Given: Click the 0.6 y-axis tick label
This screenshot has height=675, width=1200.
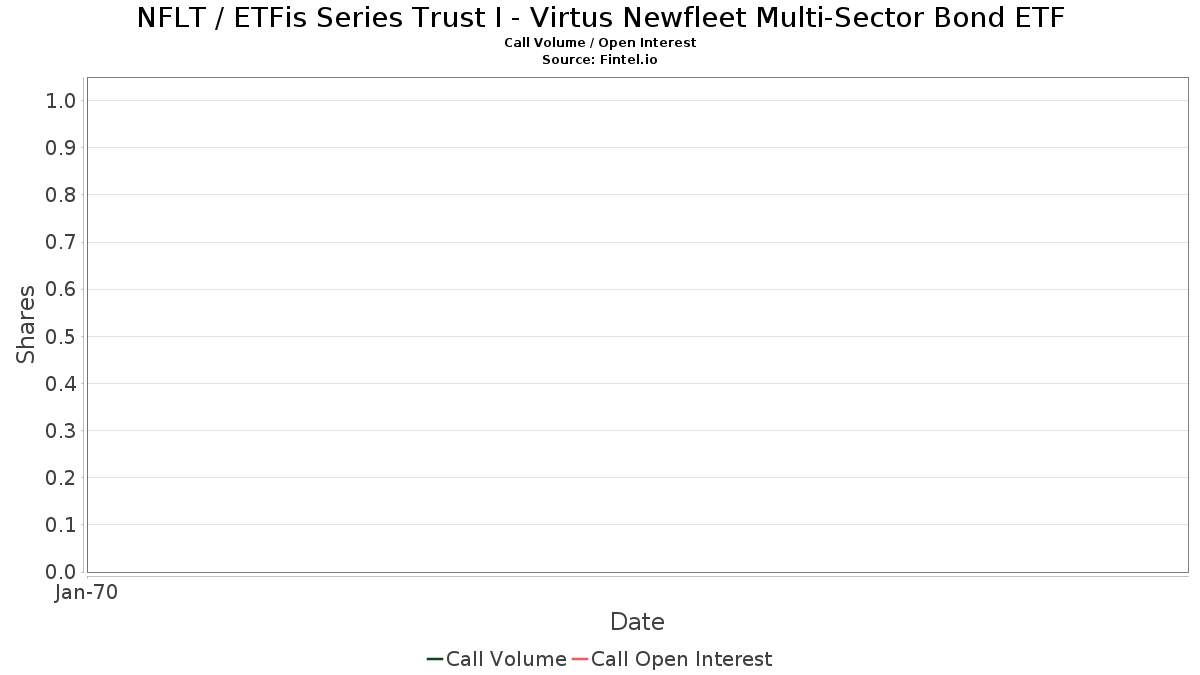Looking at the screenshot, I should coord(62,289).
